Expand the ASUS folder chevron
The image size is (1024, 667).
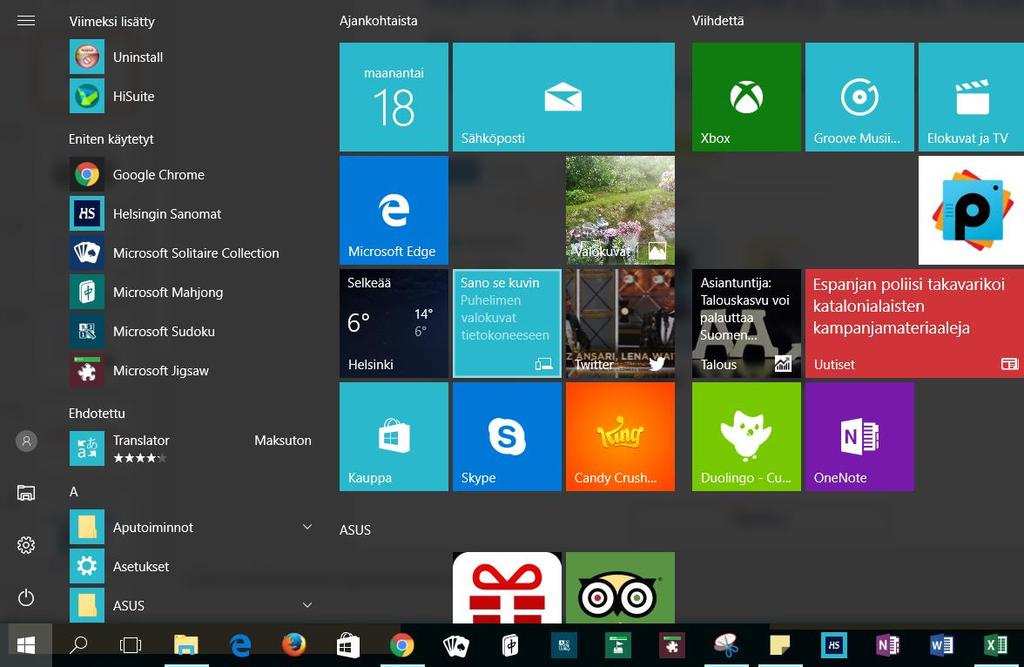coord(307,605)
